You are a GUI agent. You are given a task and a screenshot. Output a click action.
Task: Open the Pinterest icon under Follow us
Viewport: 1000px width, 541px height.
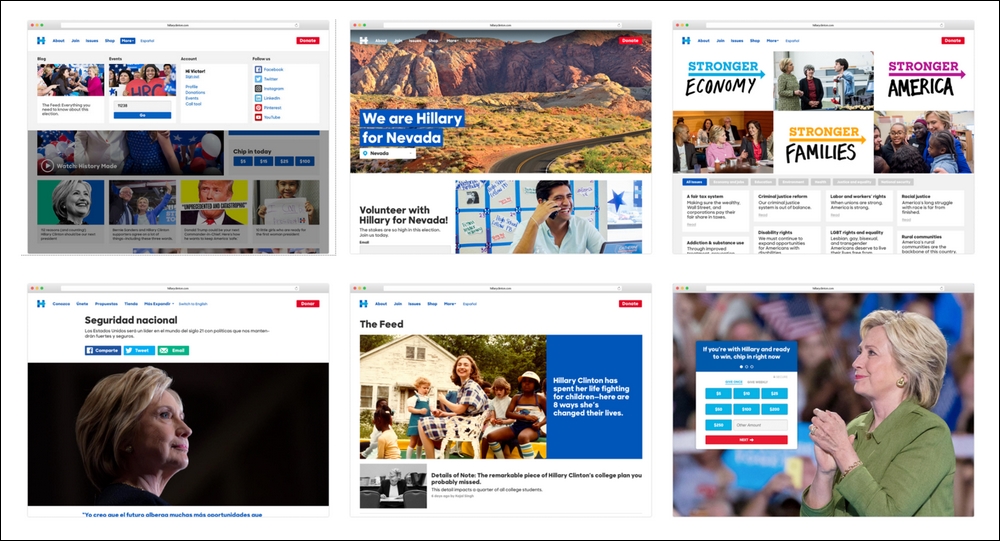tap(258, 108)
